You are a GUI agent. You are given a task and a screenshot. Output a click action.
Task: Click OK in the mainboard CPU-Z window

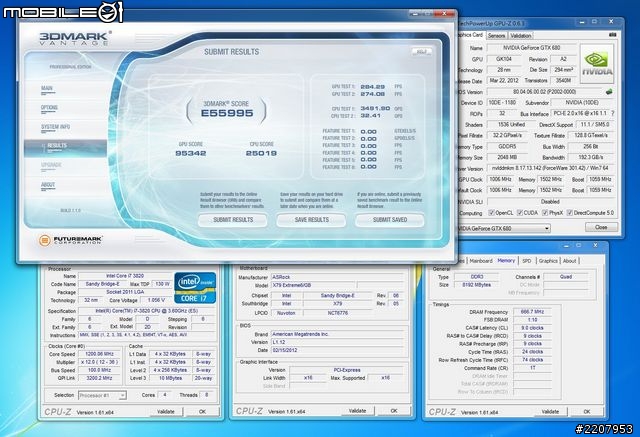pos(394,411)
